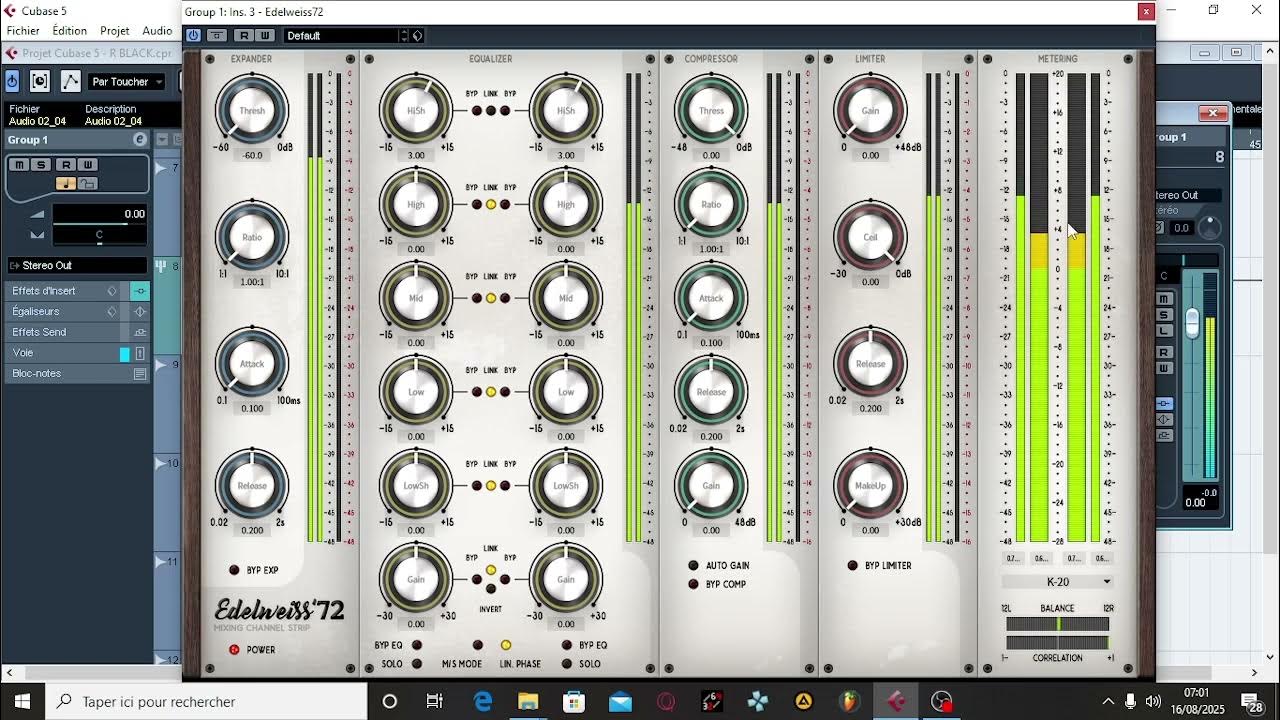Open the Par Toucher automation mode dropdown
Viewport: 1280px width, 720px height.
(127, 81)
